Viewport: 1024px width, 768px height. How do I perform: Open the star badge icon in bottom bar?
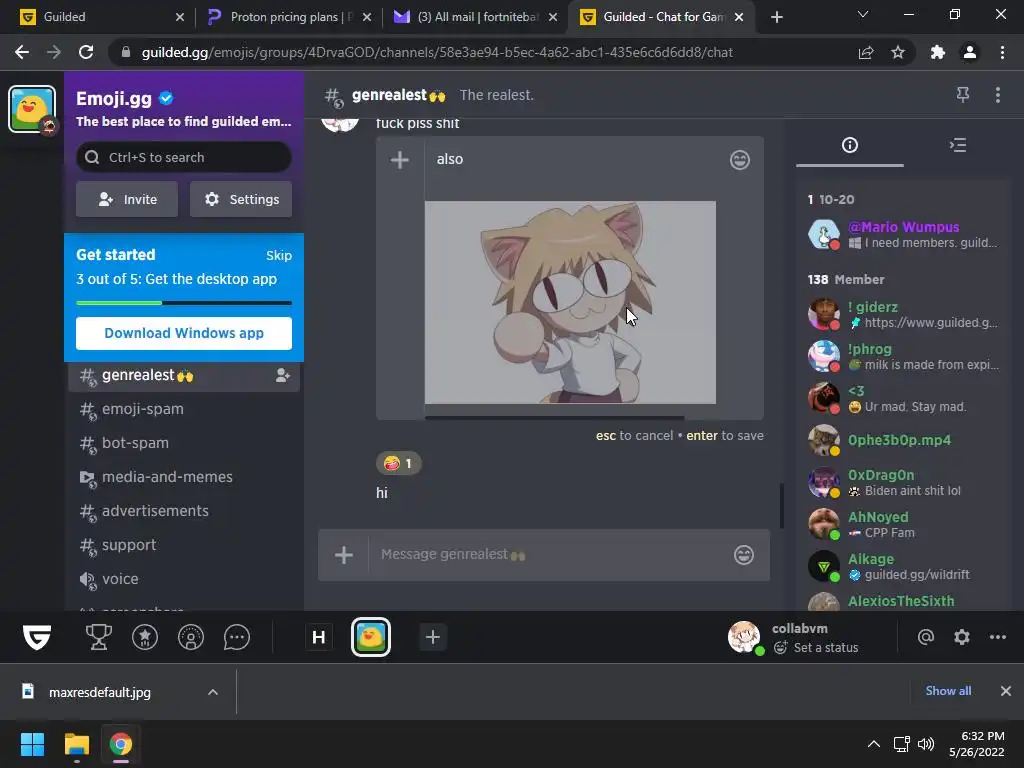[145, 637]
